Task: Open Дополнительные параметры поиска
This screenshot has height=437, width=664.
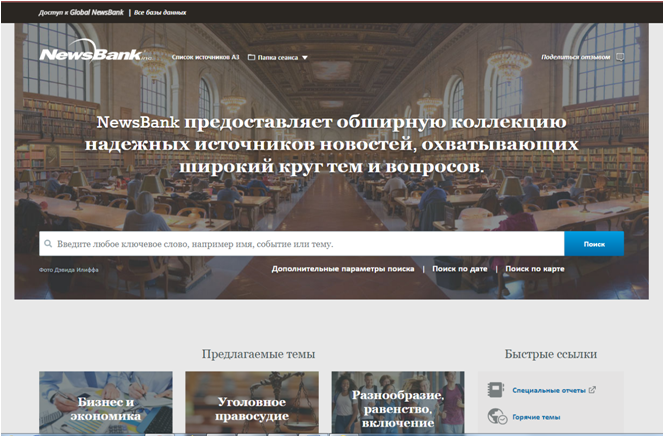Action: point(343,269)
